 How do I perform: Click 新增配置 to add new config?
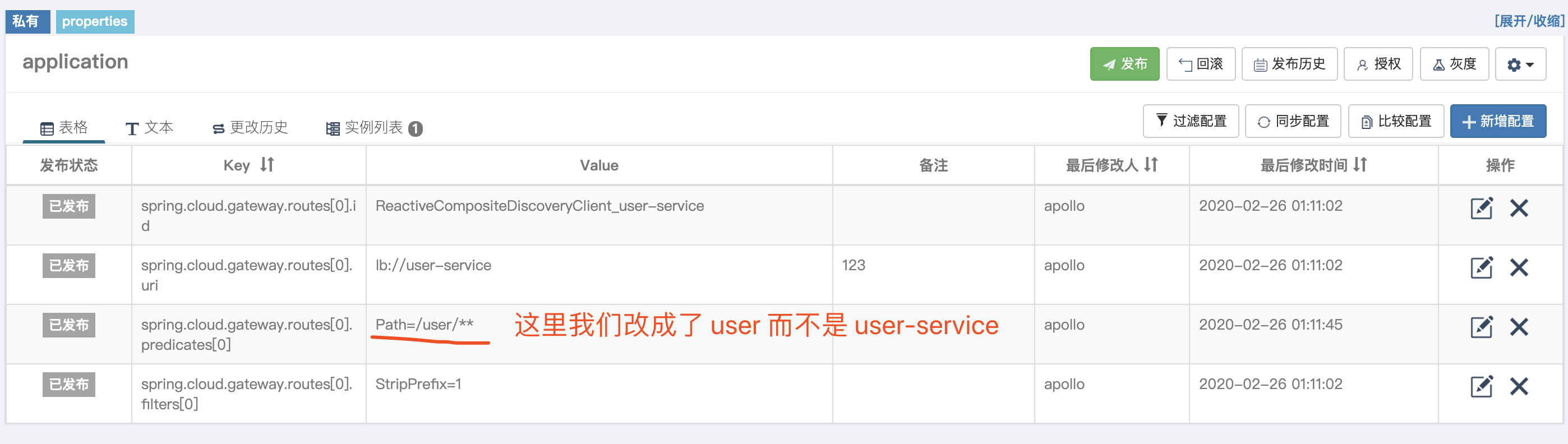1498,121
